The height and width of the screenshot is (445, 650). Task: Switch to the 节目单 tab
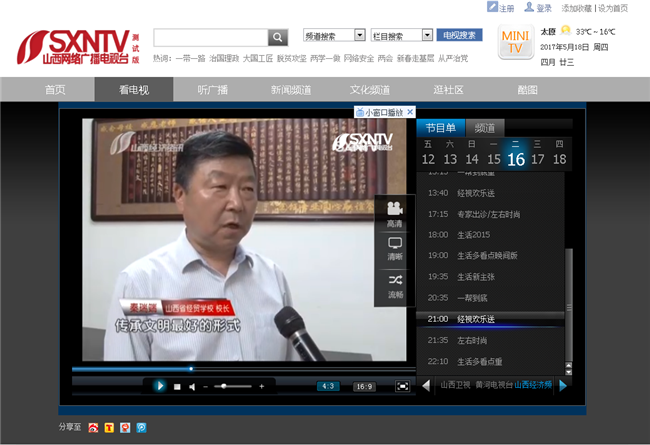tap(441, 128)
